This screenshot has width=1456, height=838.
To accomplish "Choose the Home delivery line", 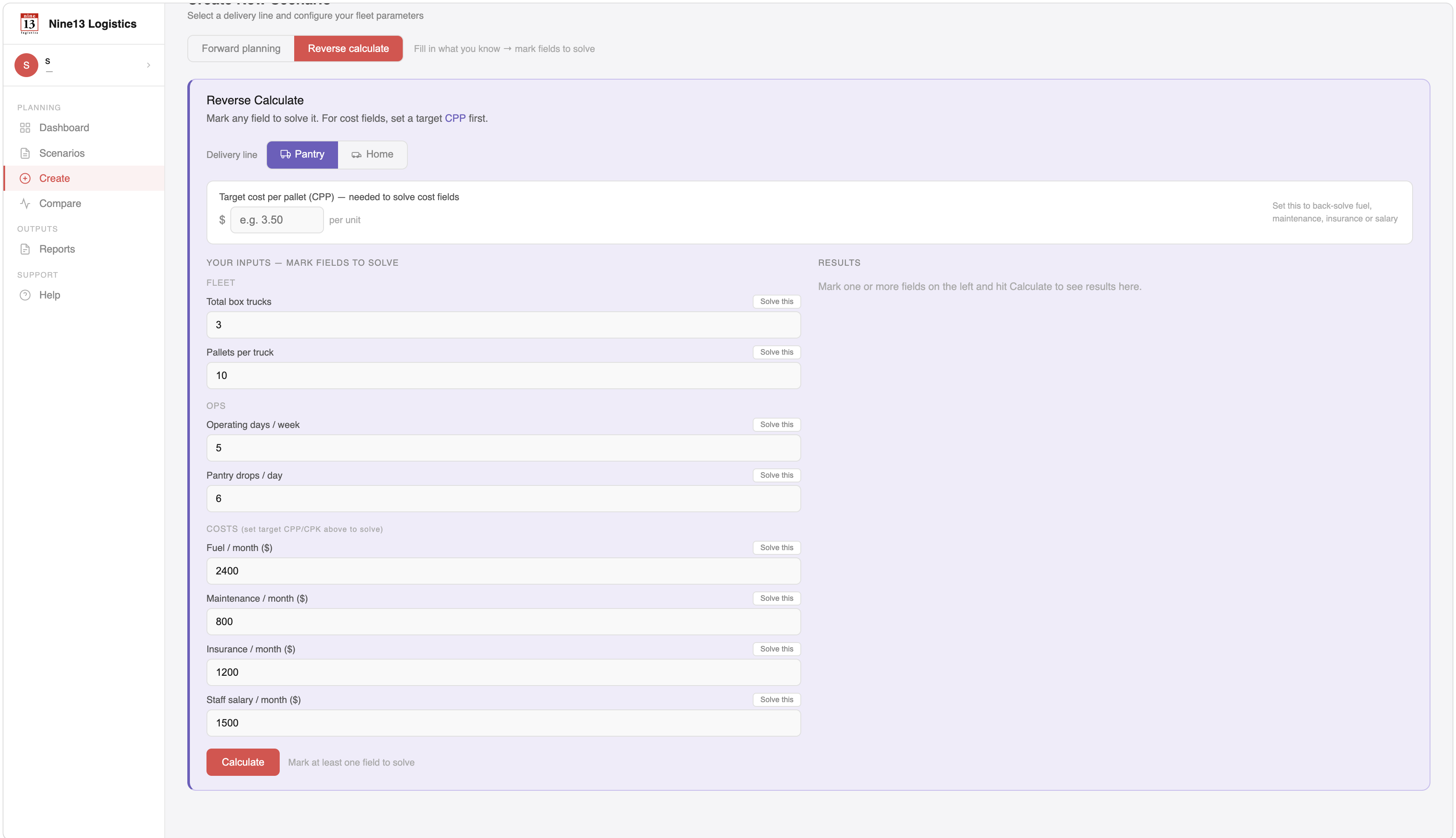I will tap(372, 154).
